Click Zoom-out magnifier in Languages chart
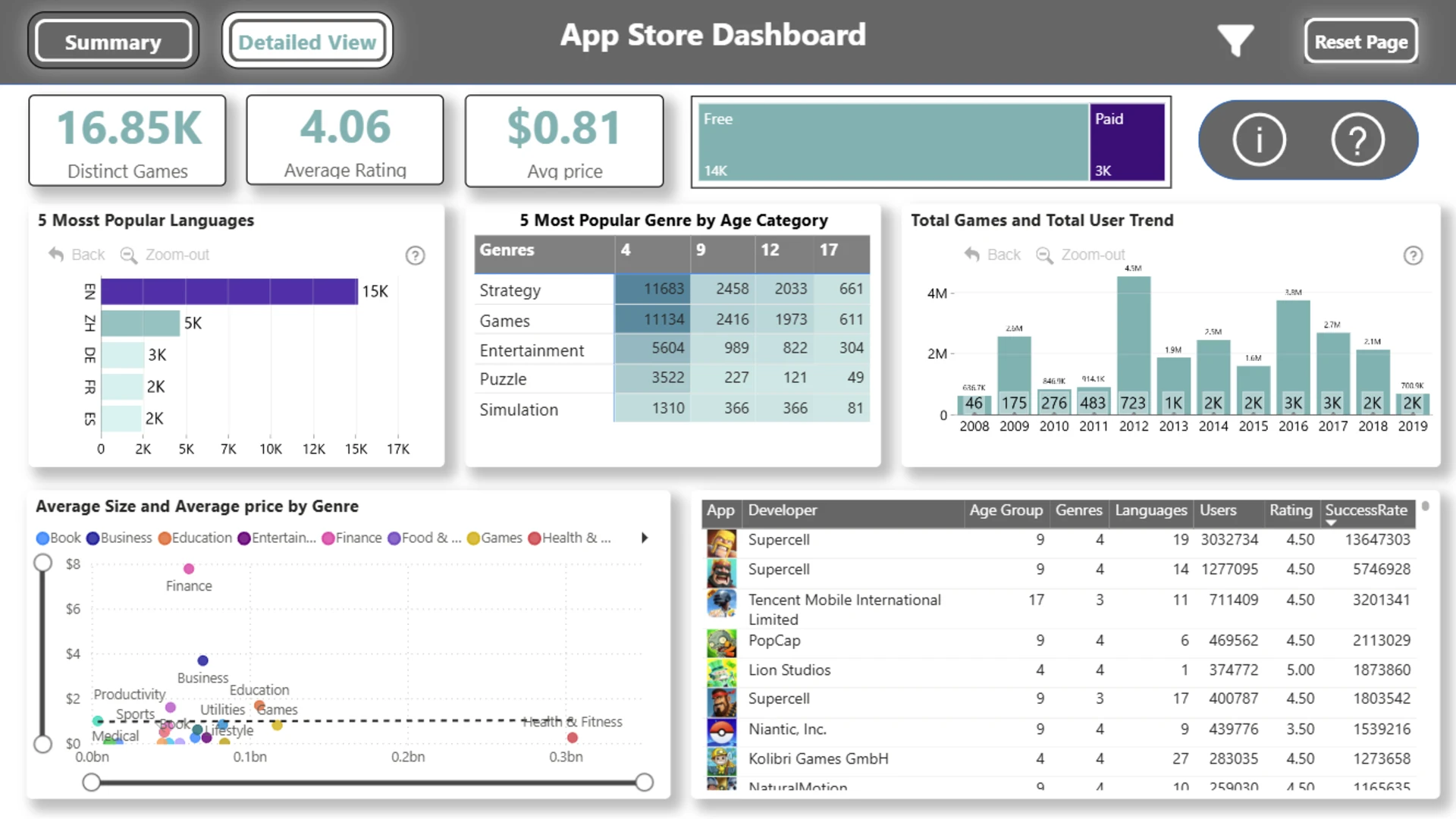Viewport: 1456px width, 819px height. click(x=129, y=256)
